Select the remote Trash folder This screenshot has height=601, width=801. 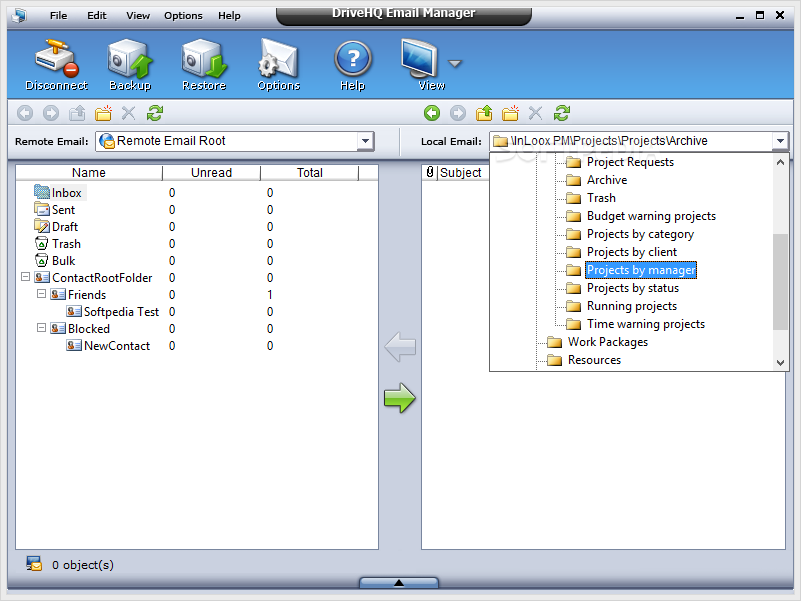pos(66,244)
